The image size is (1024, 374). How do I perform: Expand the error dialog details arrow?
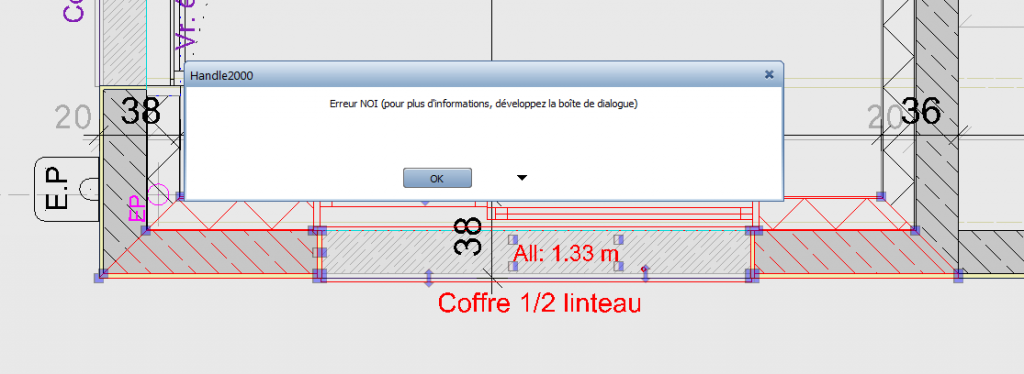[x=522, y=178]
